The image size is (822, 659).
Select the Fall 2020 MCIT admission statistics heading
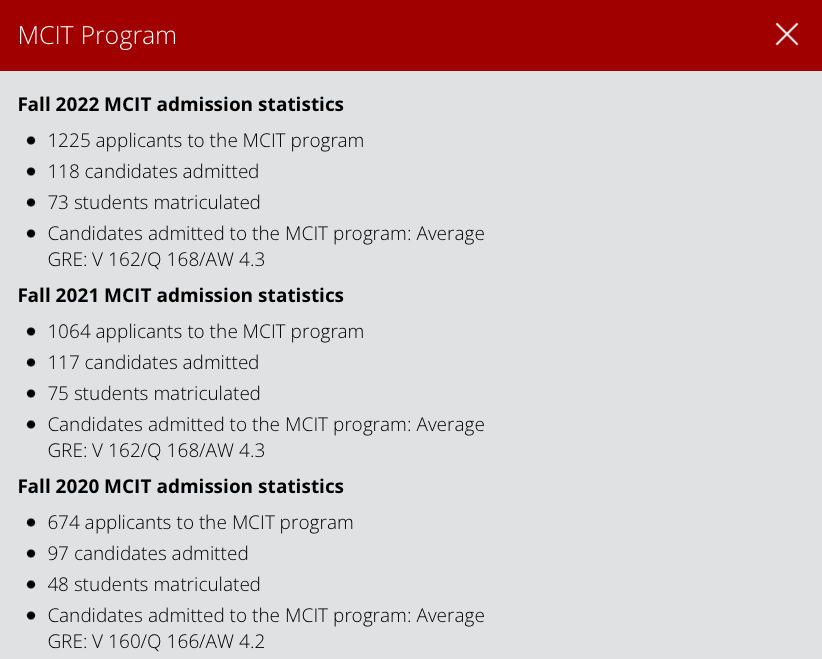180,486
